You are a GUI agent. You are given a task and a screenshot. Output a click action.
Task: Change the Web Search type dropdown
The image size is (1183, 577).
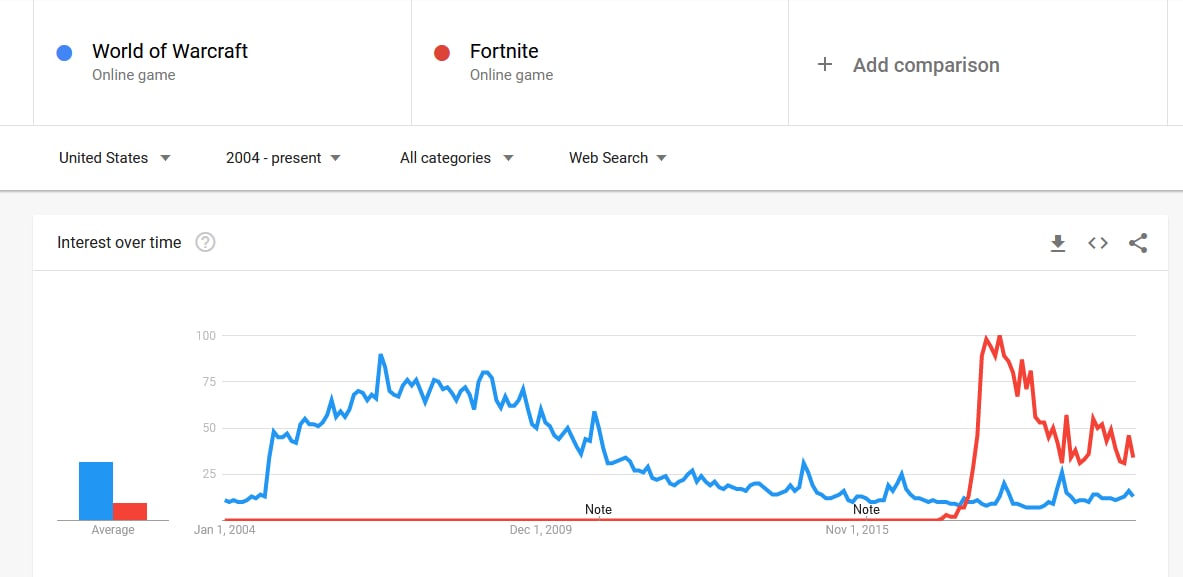tap(618, 158)
